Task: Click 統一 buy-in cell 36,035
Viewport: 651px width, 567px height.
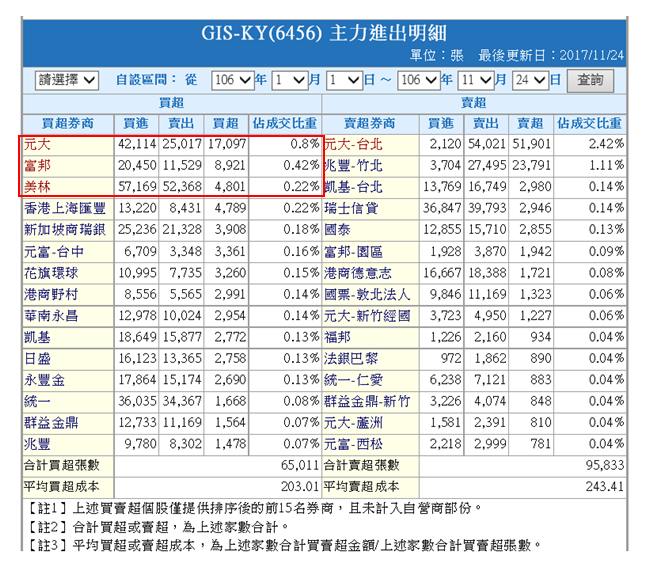Action: (137, 401)
